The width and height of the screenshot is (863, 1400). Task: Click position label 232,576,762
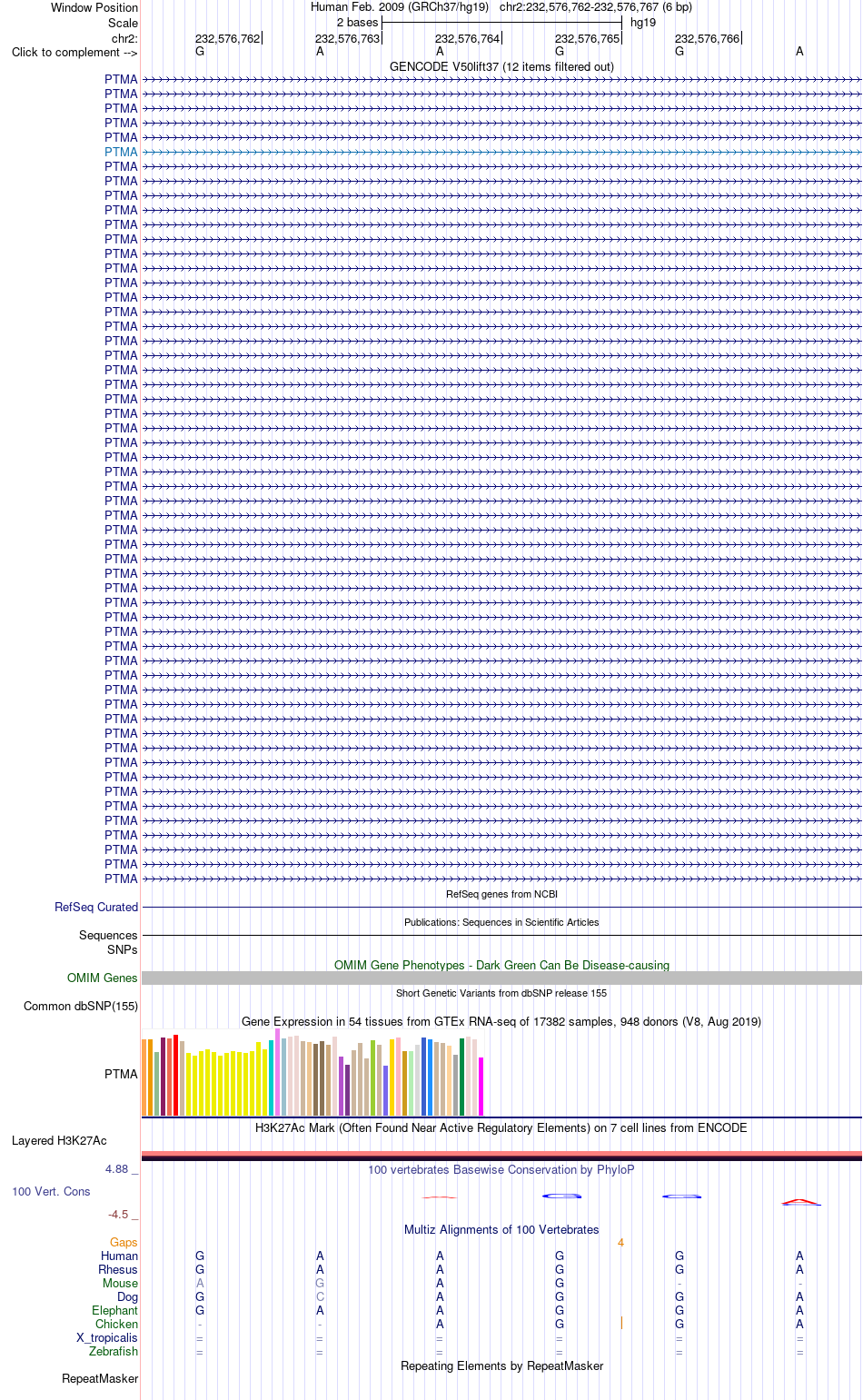[x=227, y=38]
